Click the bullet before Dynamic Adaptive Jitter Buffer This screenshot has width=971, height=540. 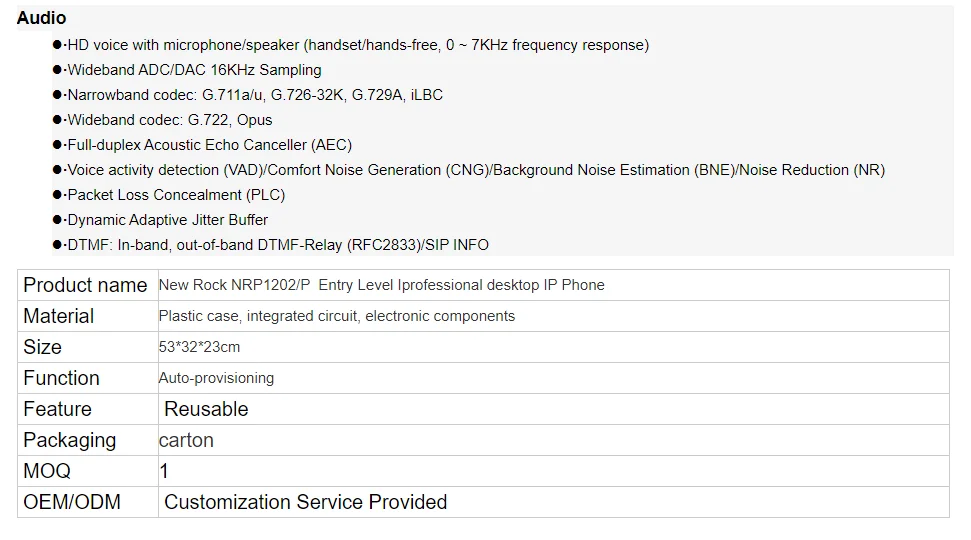pyautogui.click(x=58, y=220)
